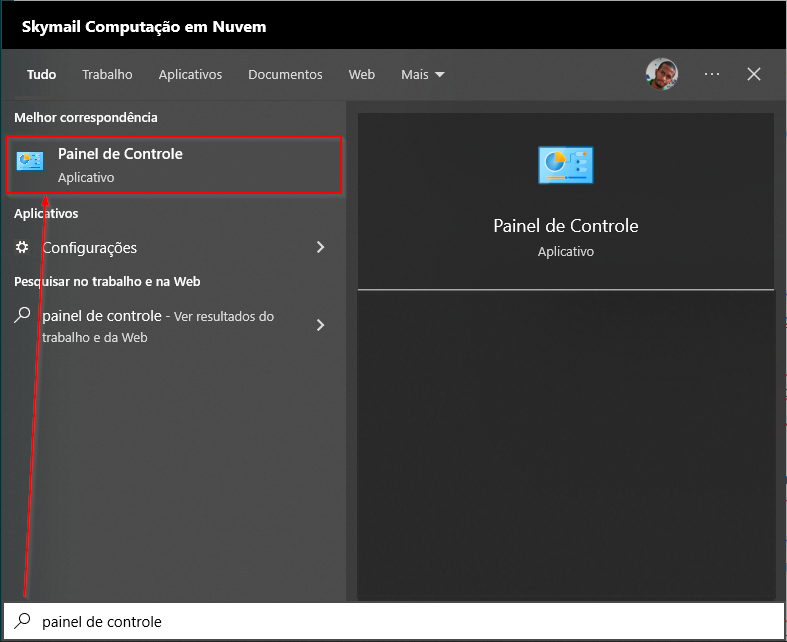Open the three-dots options menu

[x=712, y=74]
